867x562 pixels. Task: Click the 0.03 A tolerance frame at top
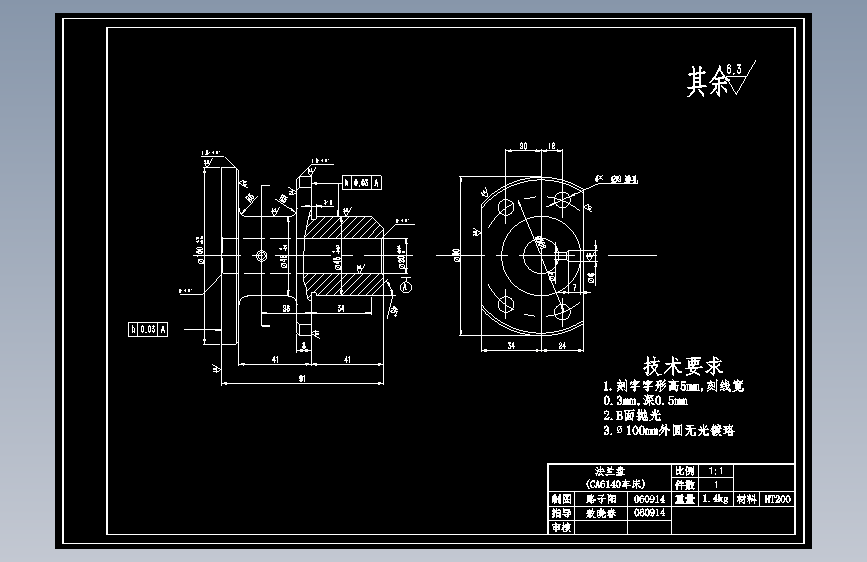362,182
